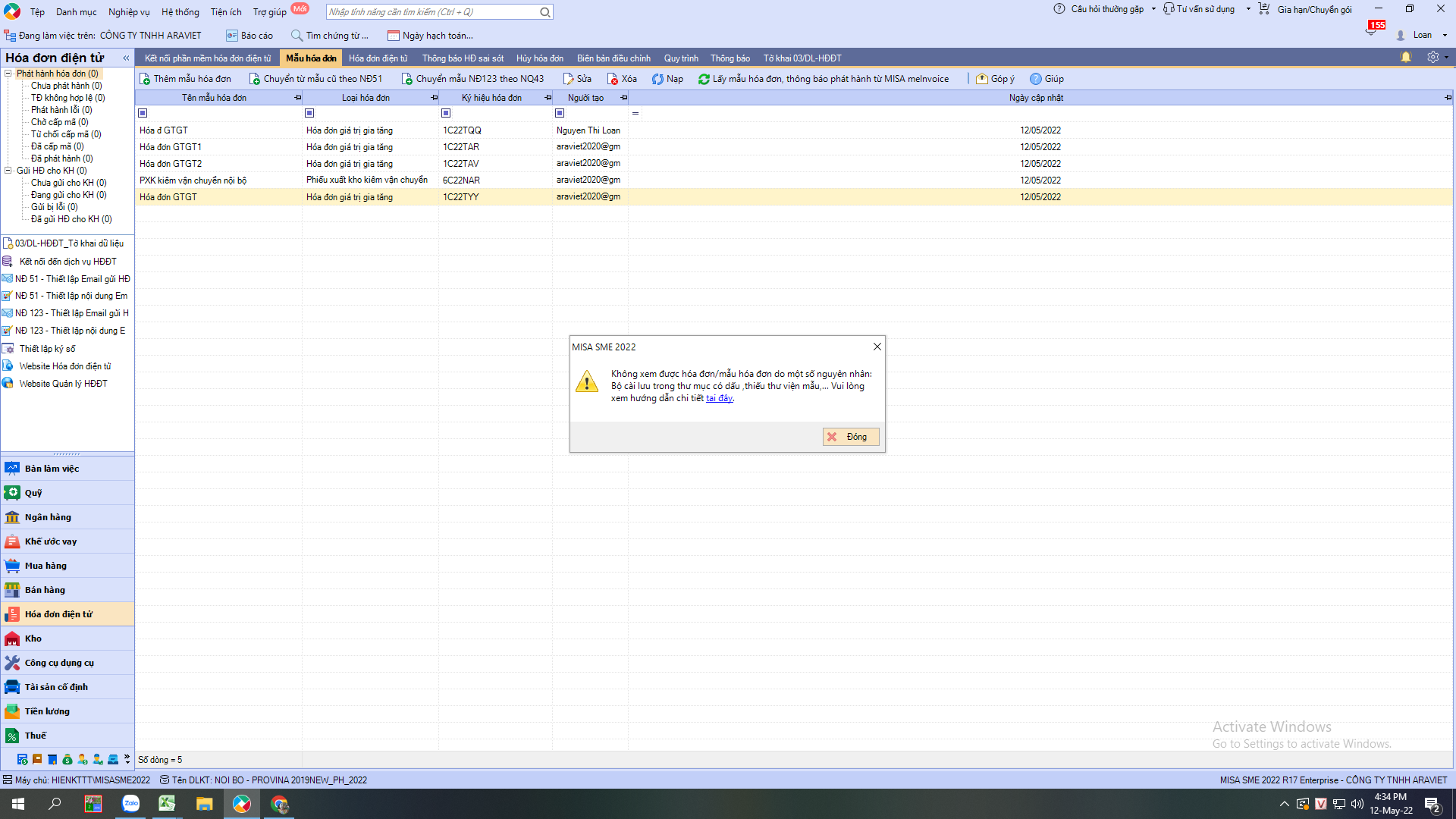Open the Bán hàng module
1456x819 pixels.
67,590
